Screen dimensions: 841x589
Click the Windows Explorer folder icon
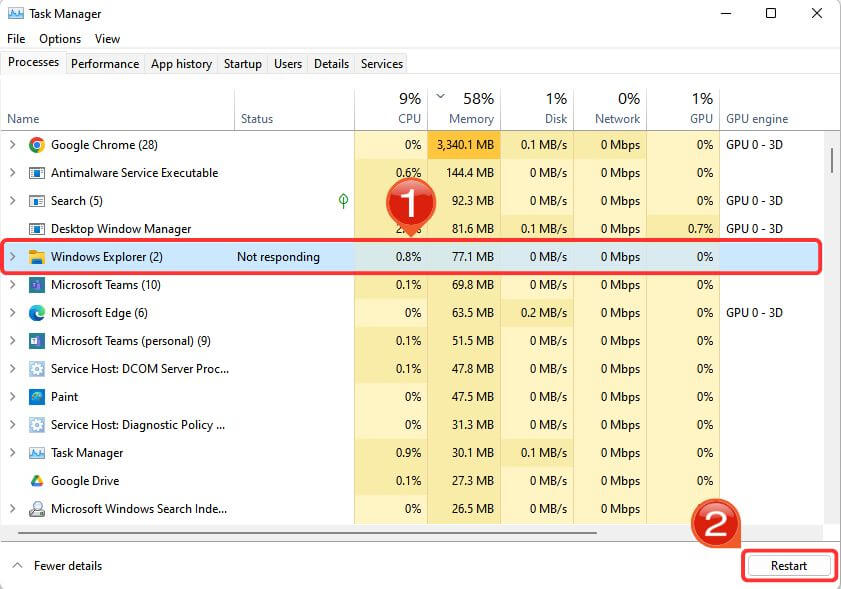(x=38, y=256)
